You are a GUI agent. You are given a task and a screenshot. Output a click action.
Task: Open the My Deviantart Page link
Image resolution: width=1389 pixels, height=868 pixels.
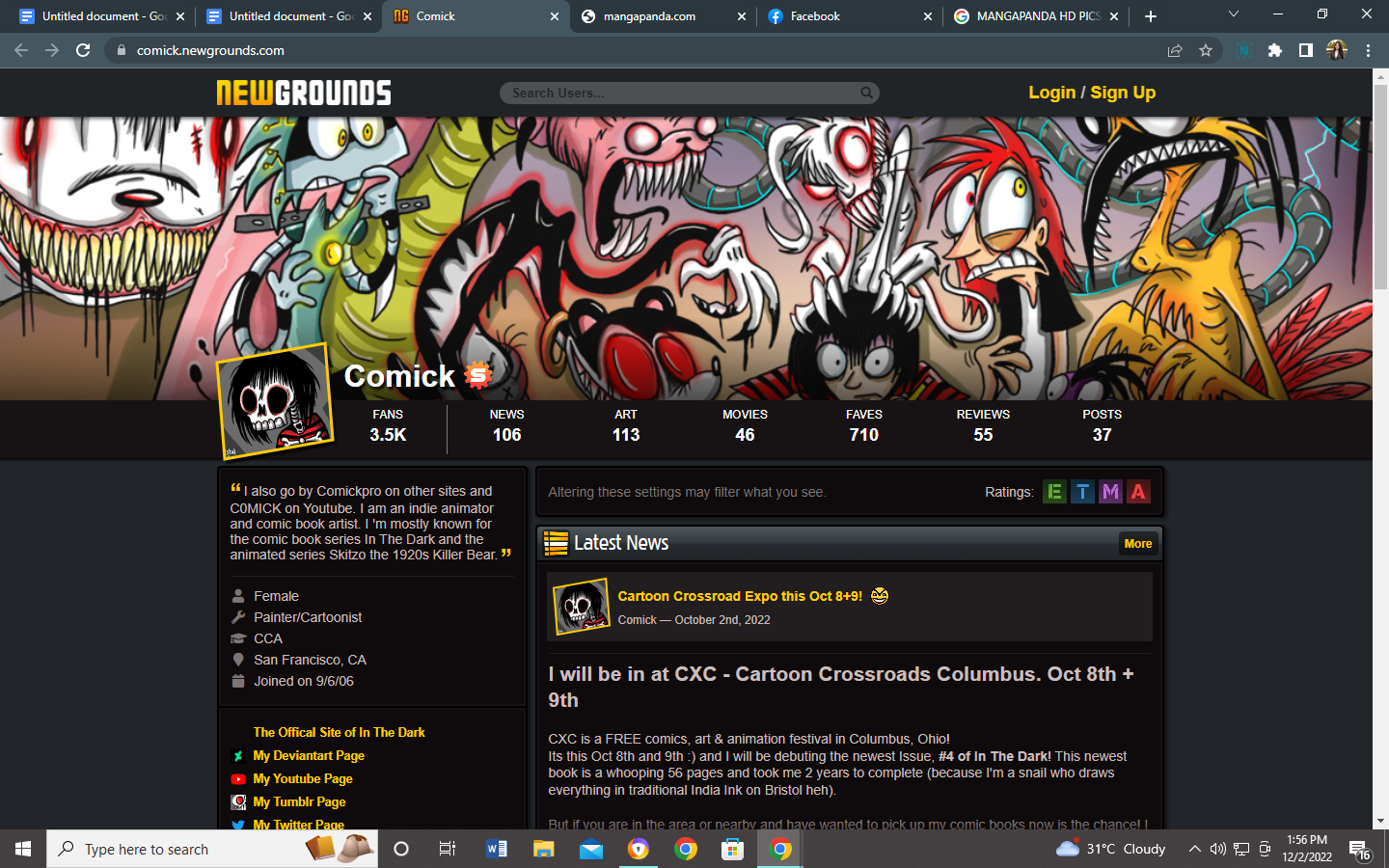(309, 755)
